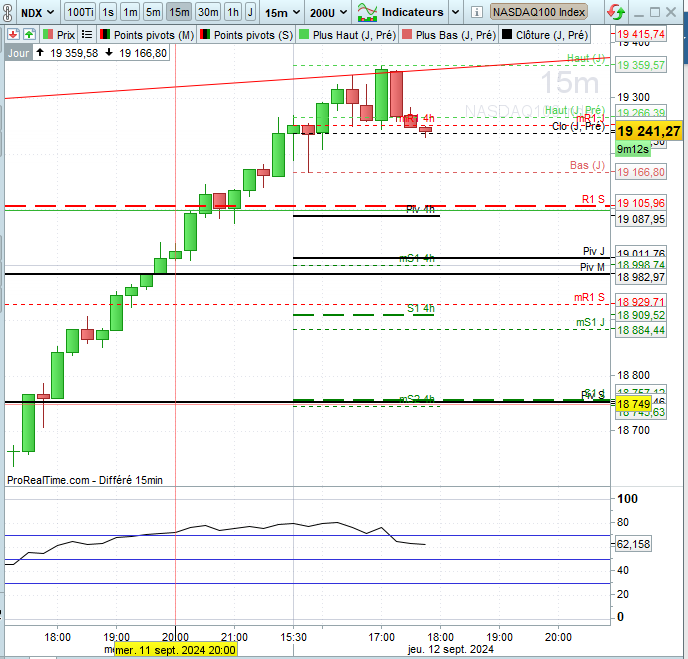This screenshot has height=659, width=688.
Task: Click the Points pivots (S) color swatch
Action: (204, 34)
